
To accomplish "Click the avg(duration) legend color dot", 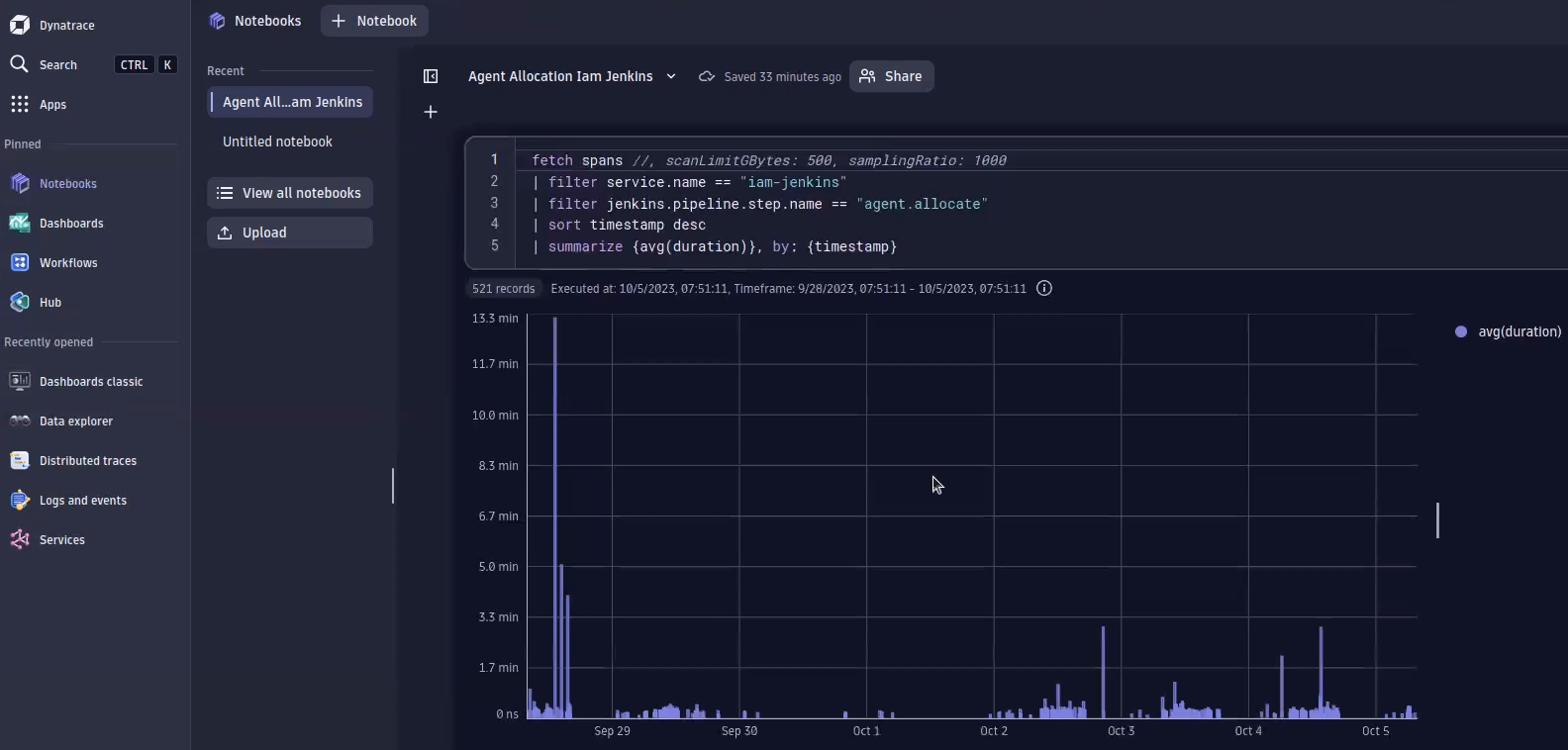I will [1461, 331].
